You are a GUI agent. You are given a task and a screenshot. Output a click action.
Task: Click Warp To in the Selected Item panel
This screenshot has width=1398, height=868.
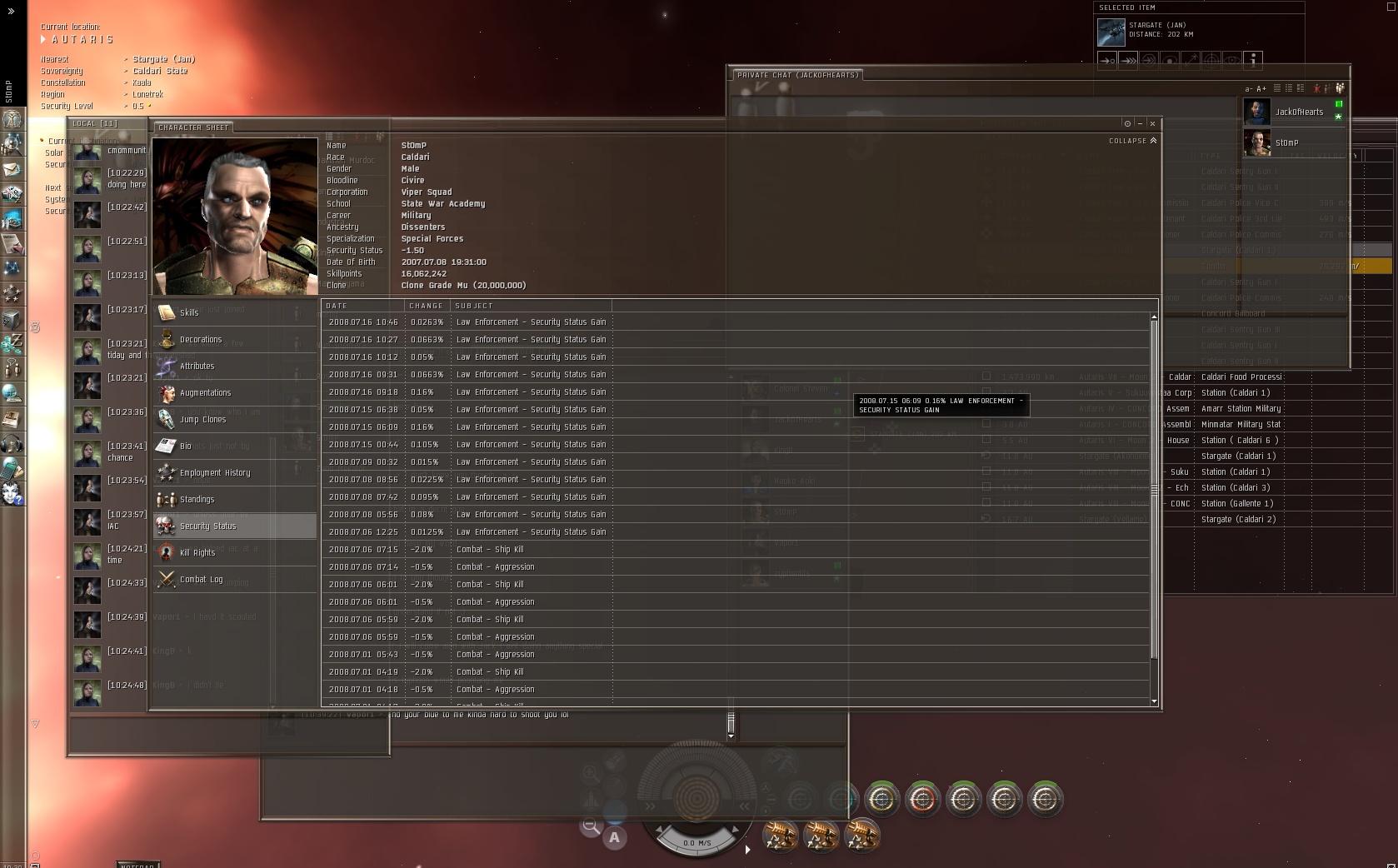(1128, 60)
